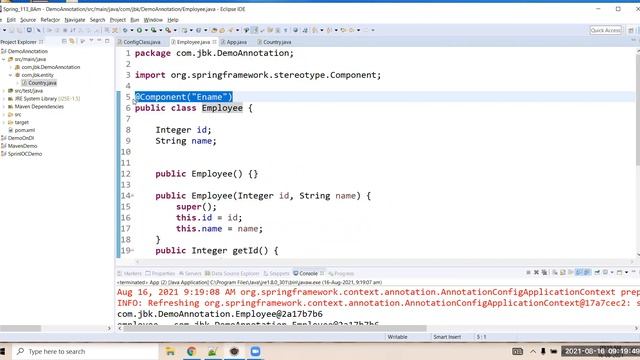The height and width of the screenshot is (360, 640).
Task: Open the Search menu
Action: click(x=97, y=20)
